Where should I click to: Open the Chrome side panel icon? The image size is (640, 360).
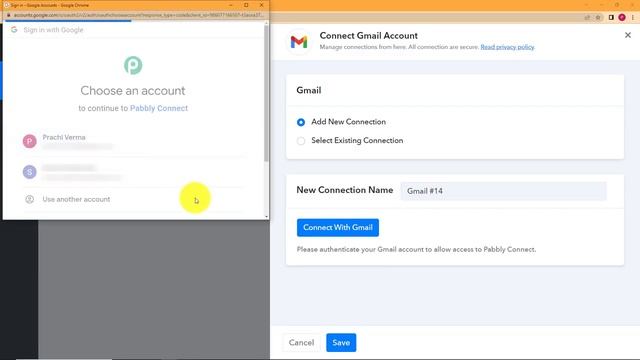(x=611, y=17)
